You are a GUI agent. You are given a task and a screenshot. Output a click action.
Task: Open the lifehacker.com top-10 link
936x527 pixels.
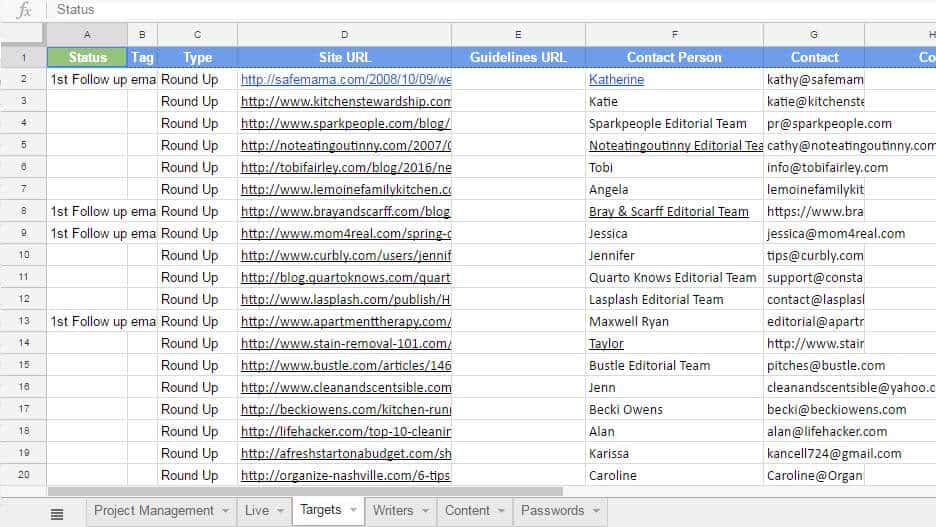click(346, 432)
